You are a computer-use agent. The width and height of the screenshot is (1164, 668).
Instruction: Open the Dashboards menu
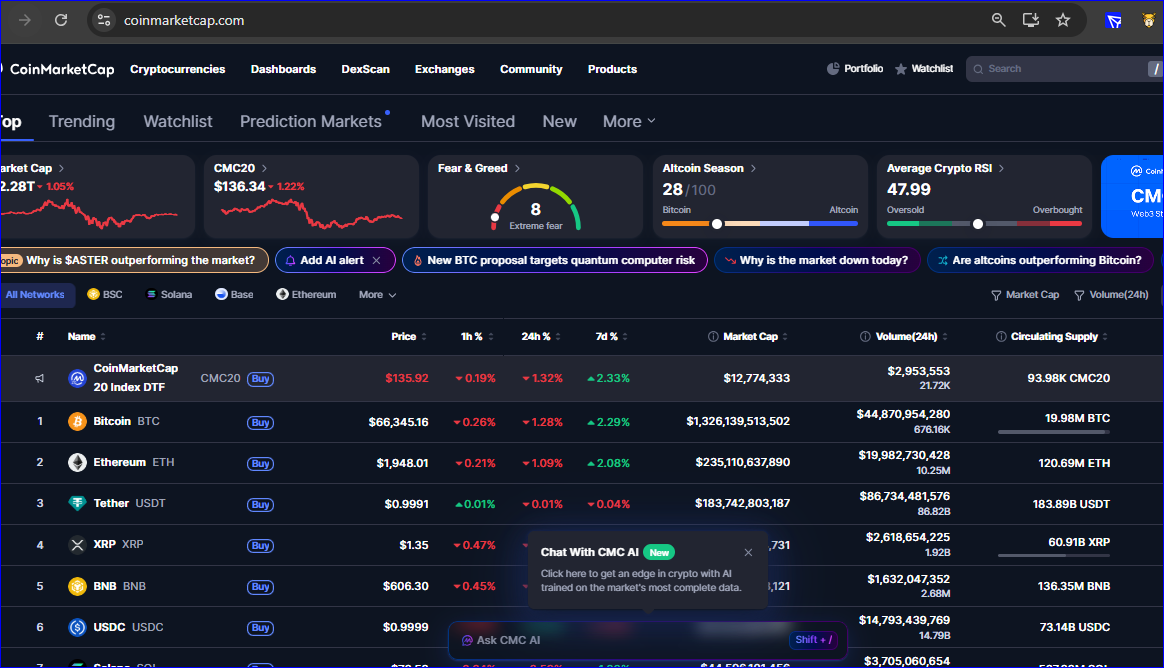tap(284, 69)
